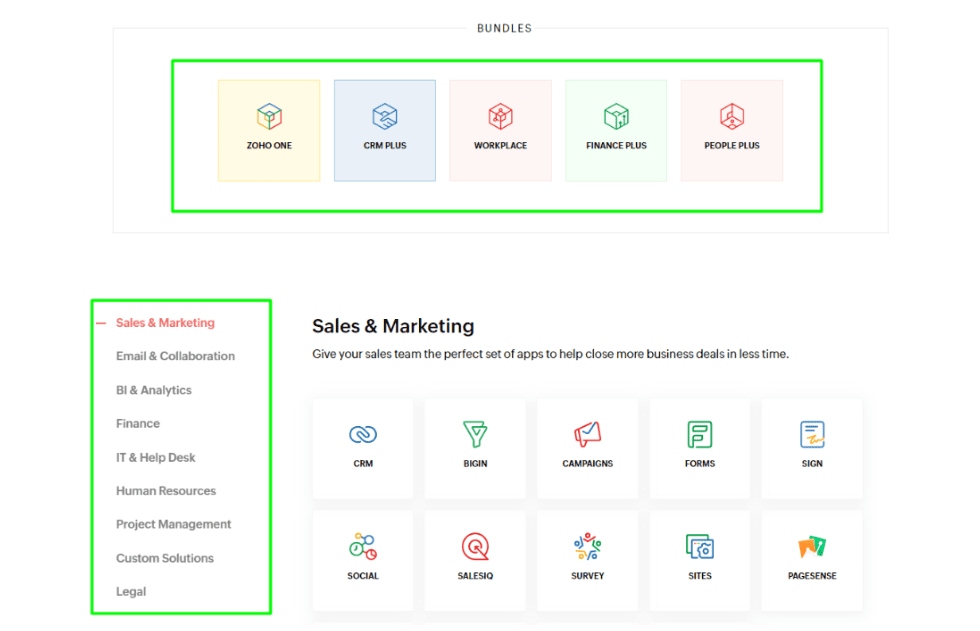980x631 pixels.
Task: Select the Human Resources category
Action: click(x=166, y=491)
